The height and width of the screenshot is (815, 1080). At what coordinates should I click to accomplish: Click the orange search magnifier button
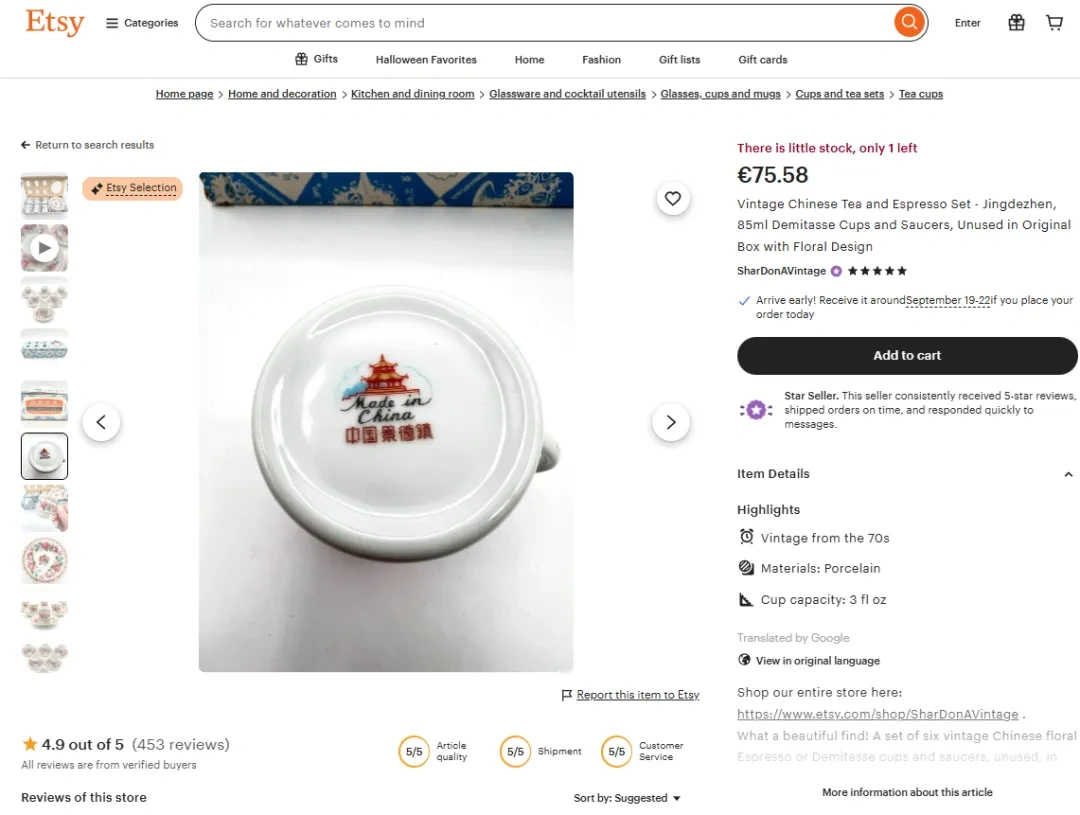tap(908, 22)
